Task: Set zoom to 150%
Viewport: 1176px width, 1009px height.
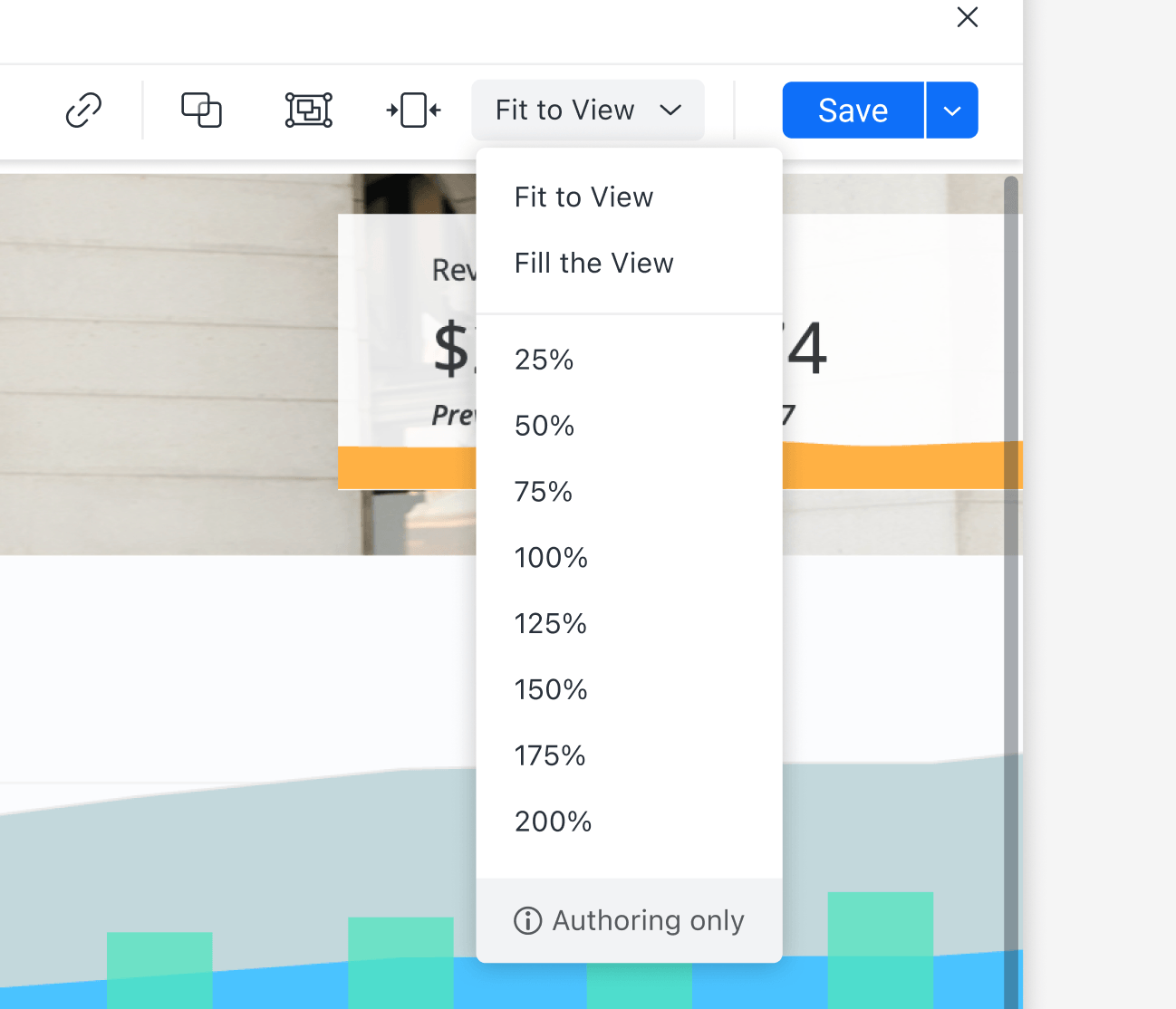Action: tap(551, 689)
